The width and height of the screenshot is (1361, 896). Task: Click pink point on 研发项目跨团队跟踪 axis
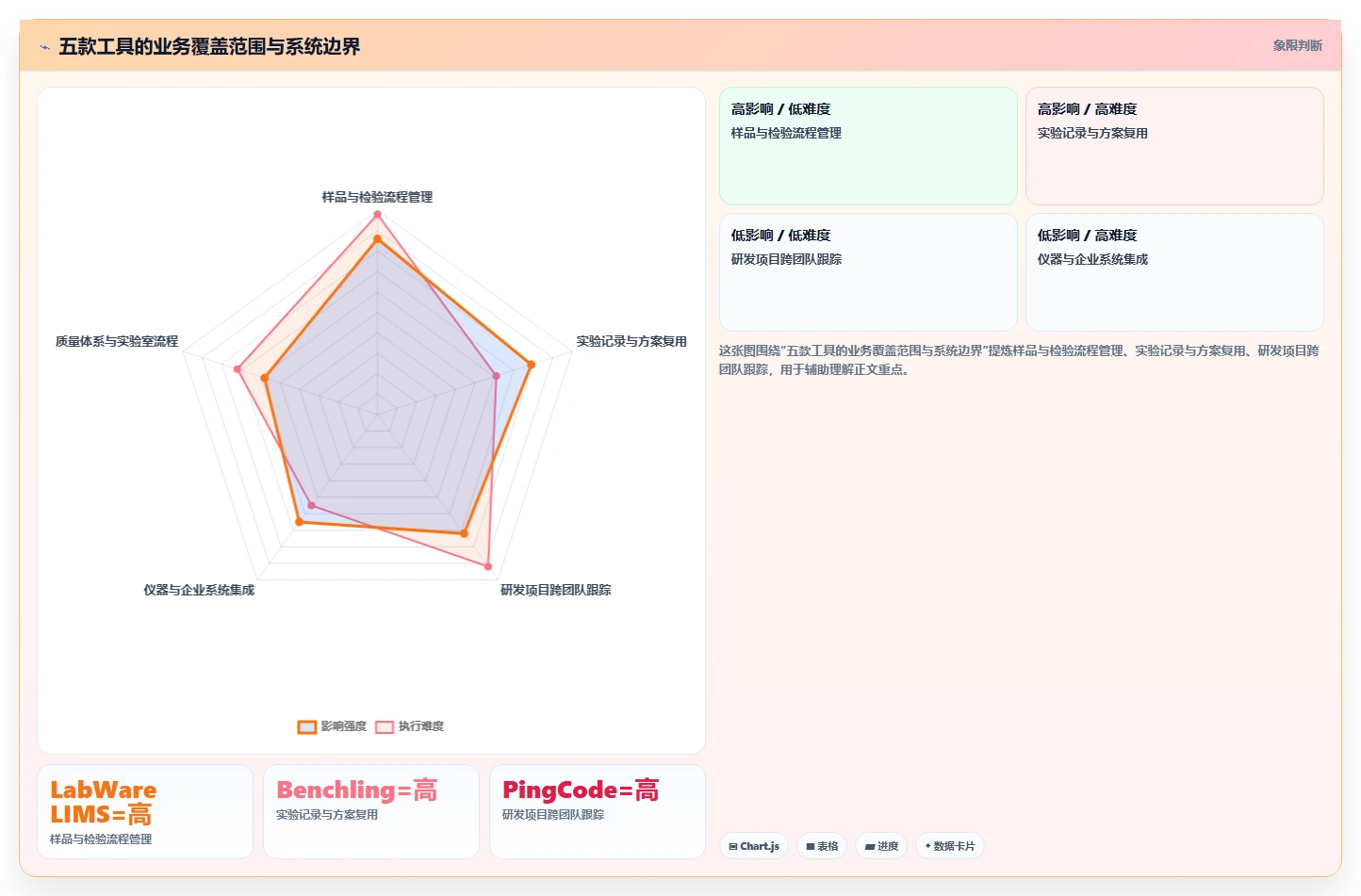pyautogui.click(x=488, y=566)
